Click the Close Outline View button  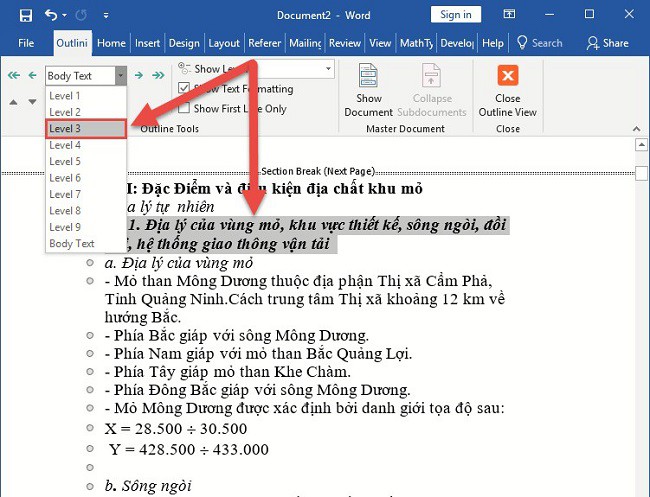507,91
